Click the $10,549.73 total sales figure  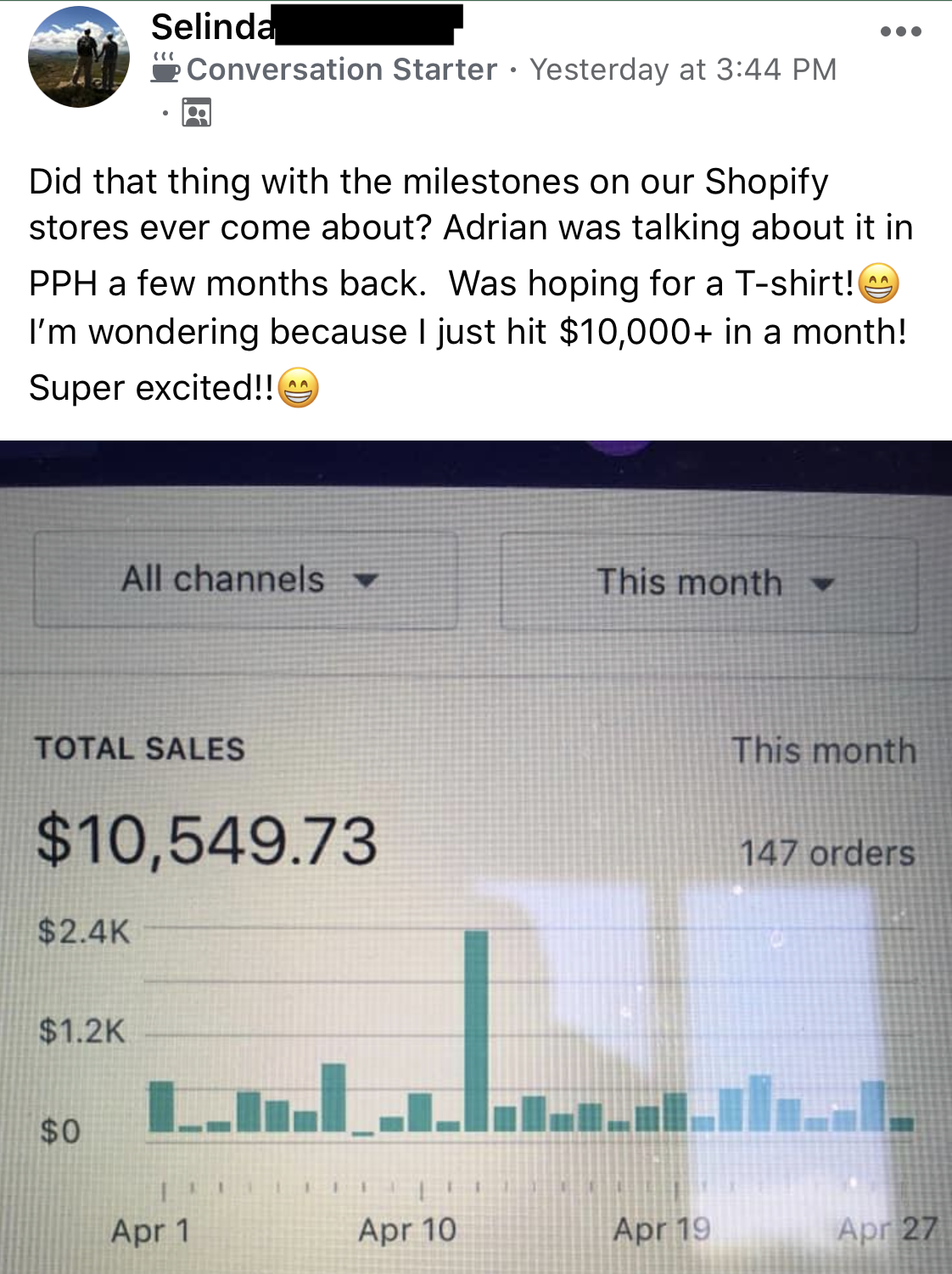pos(207,840)
